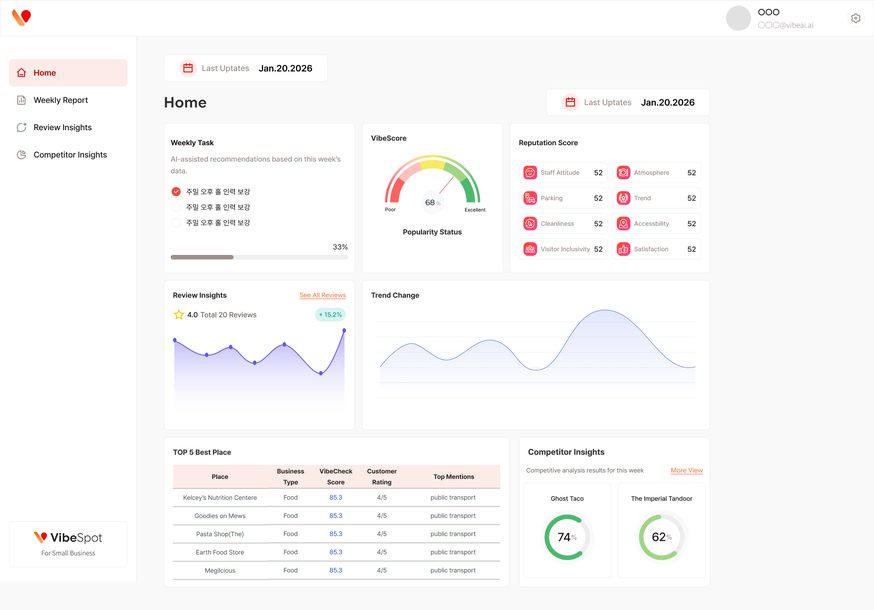This screenshot has height=610, width=874.
Task: Click Food type in Earth Food Store row
Action: click(x=290, y=552)
